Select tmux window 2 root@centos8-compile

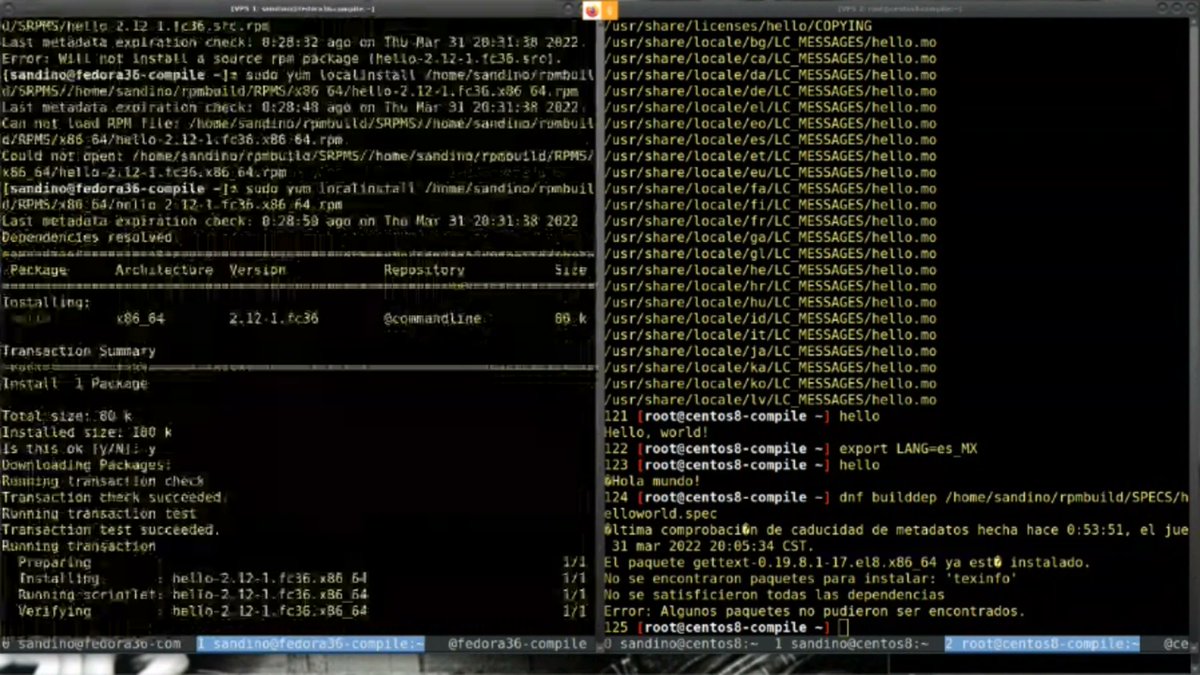click(x=1042, y=644)
